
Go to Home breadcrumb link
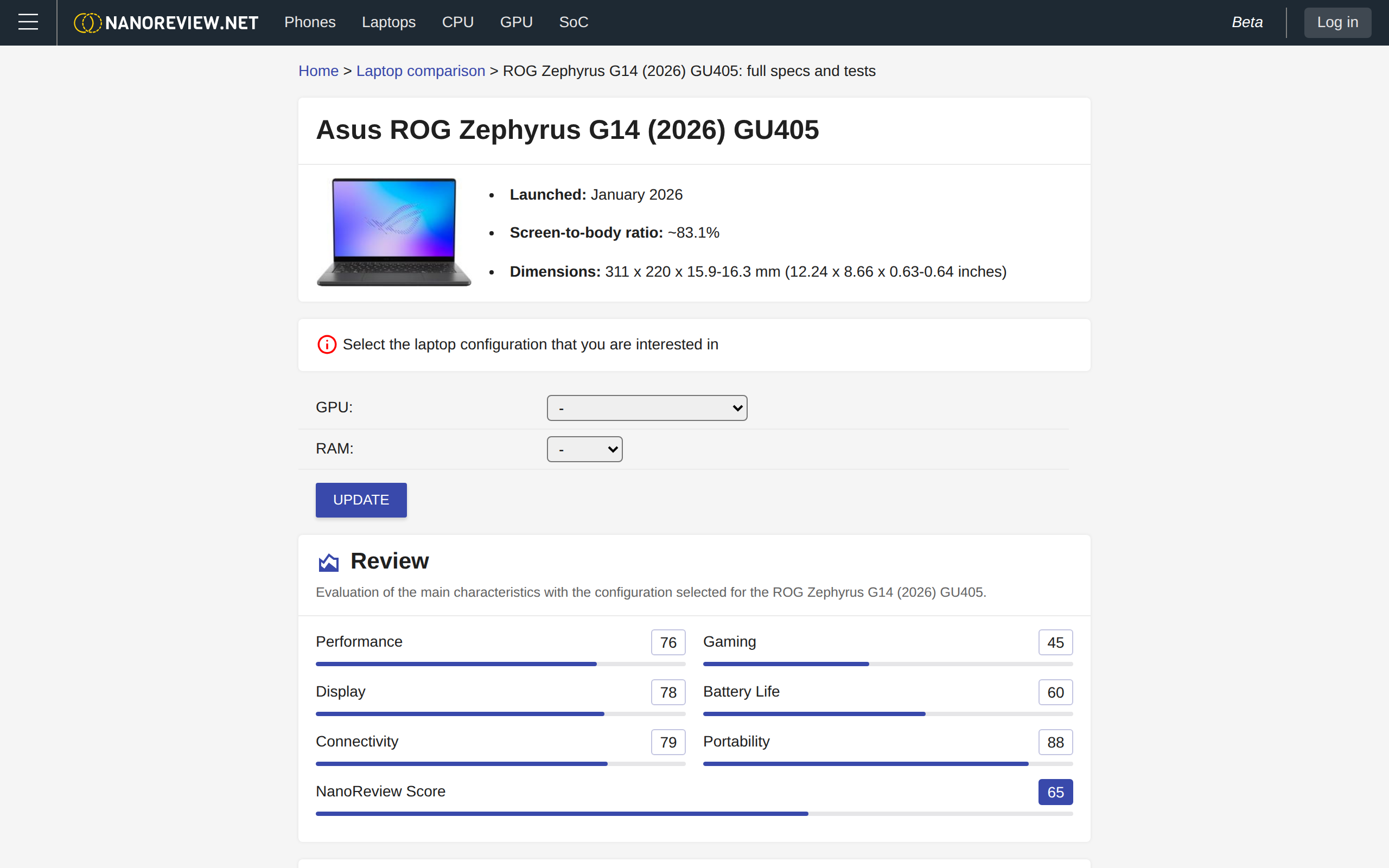[318, 71]
